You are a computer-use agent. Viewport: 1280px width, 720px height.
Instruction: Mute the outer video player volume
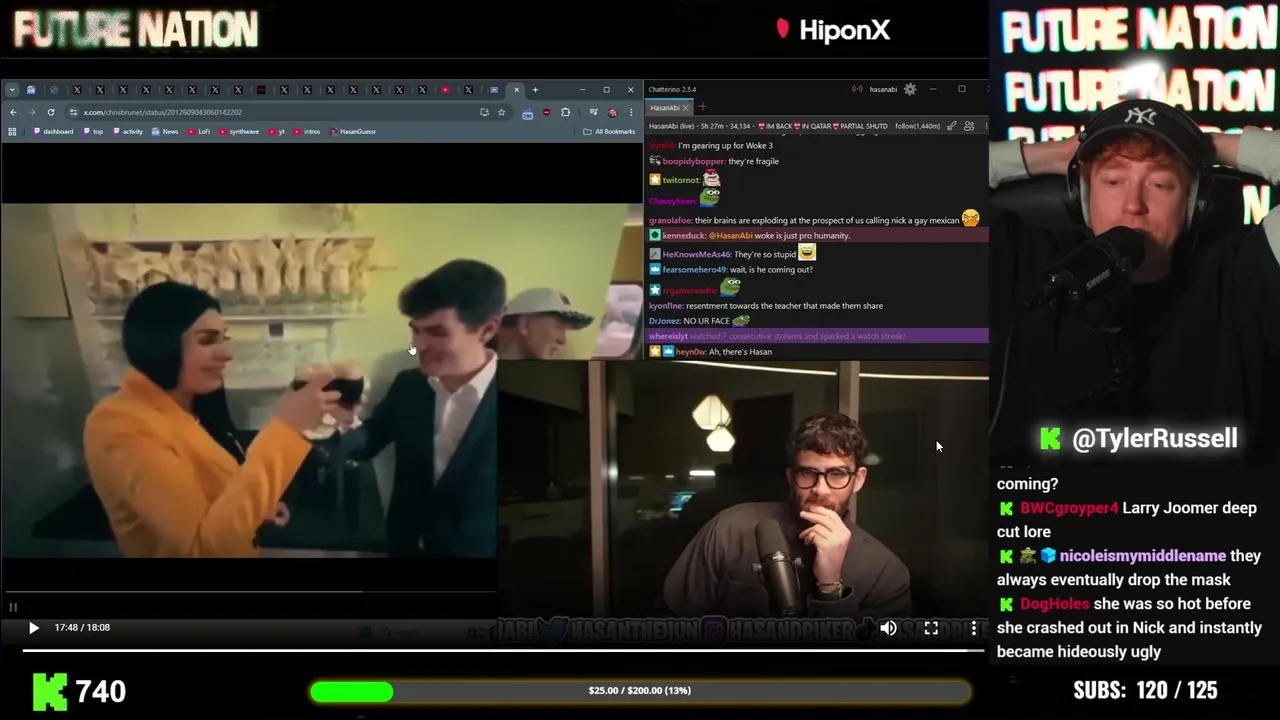tap(888, 628)
